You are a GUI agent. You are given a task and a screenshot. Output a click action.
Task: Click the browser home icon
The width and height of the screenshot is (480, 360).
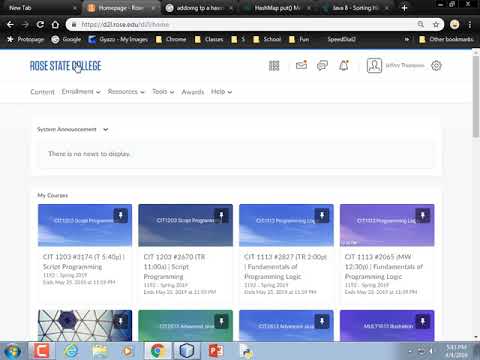click(55, 24)
